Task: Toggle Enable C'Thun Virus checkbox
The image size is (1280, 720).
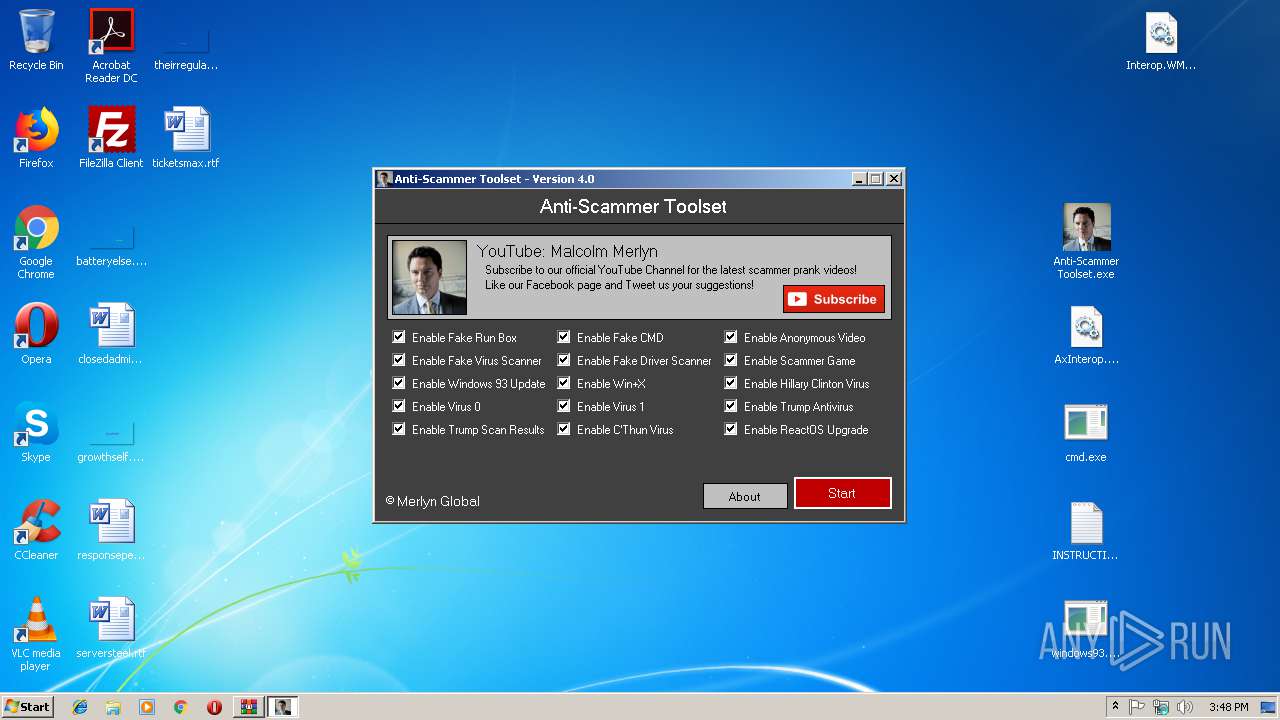Action: tap(564, 429)
